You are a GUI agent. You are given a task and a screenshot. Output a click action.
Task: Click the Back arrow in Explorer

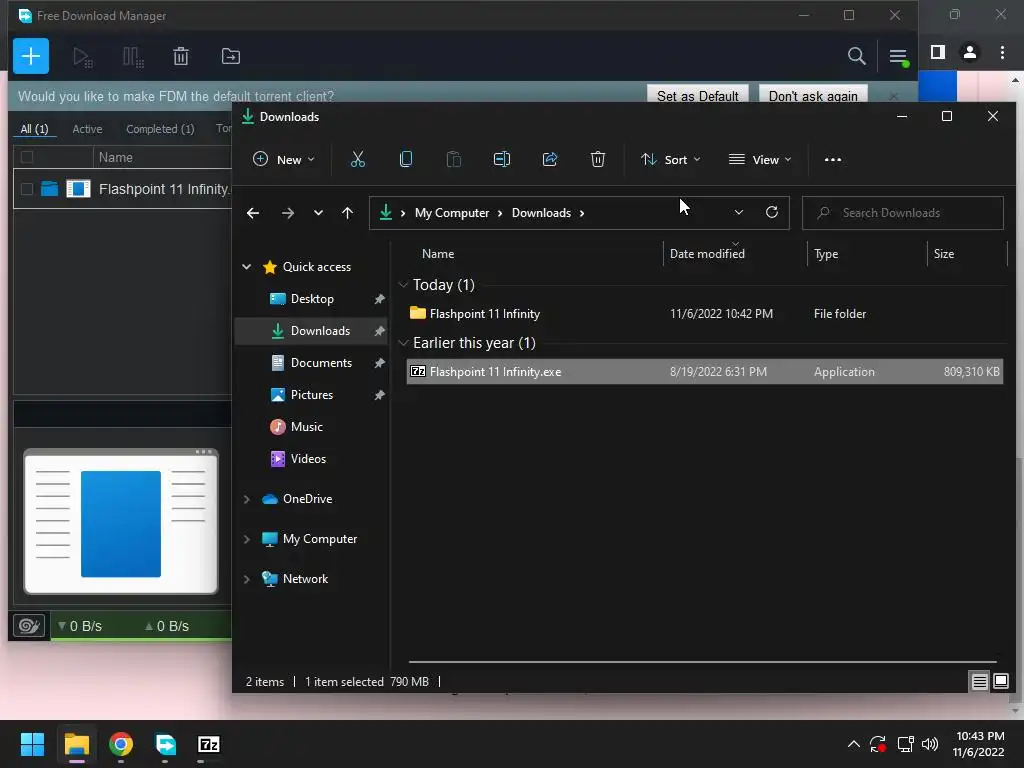253,213
